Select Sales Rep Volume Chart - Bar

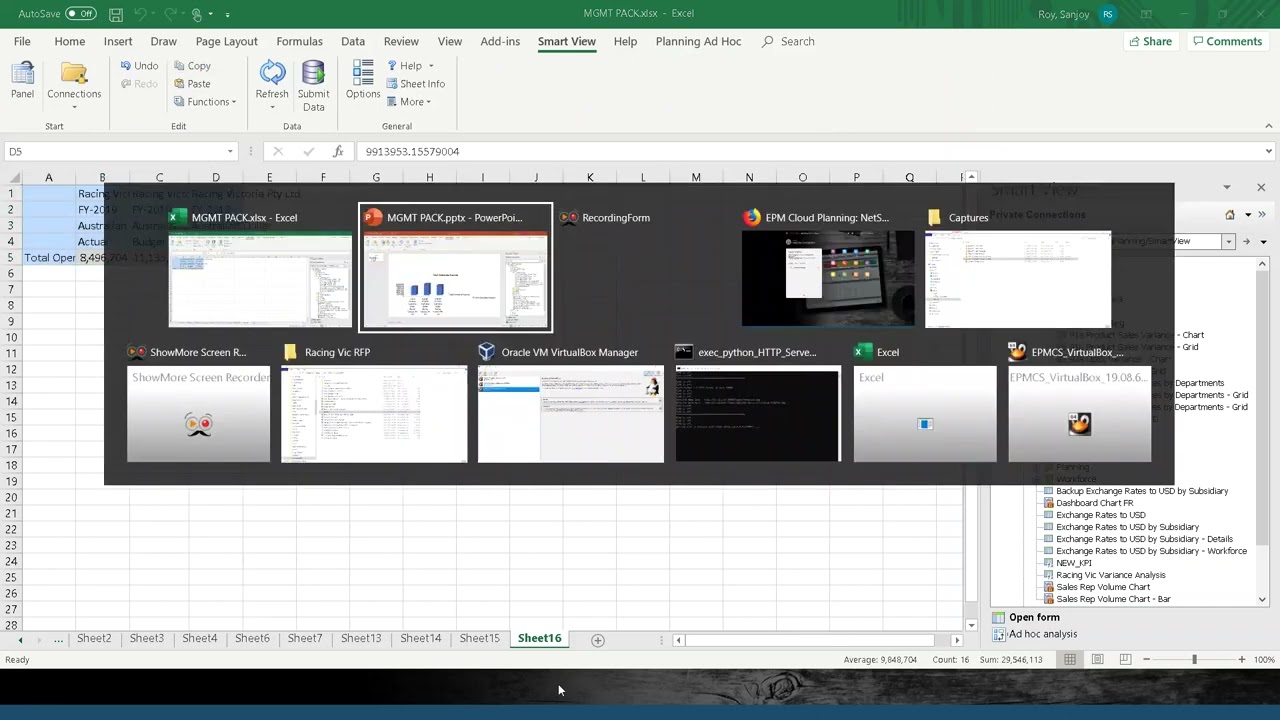click(1112, 599)
